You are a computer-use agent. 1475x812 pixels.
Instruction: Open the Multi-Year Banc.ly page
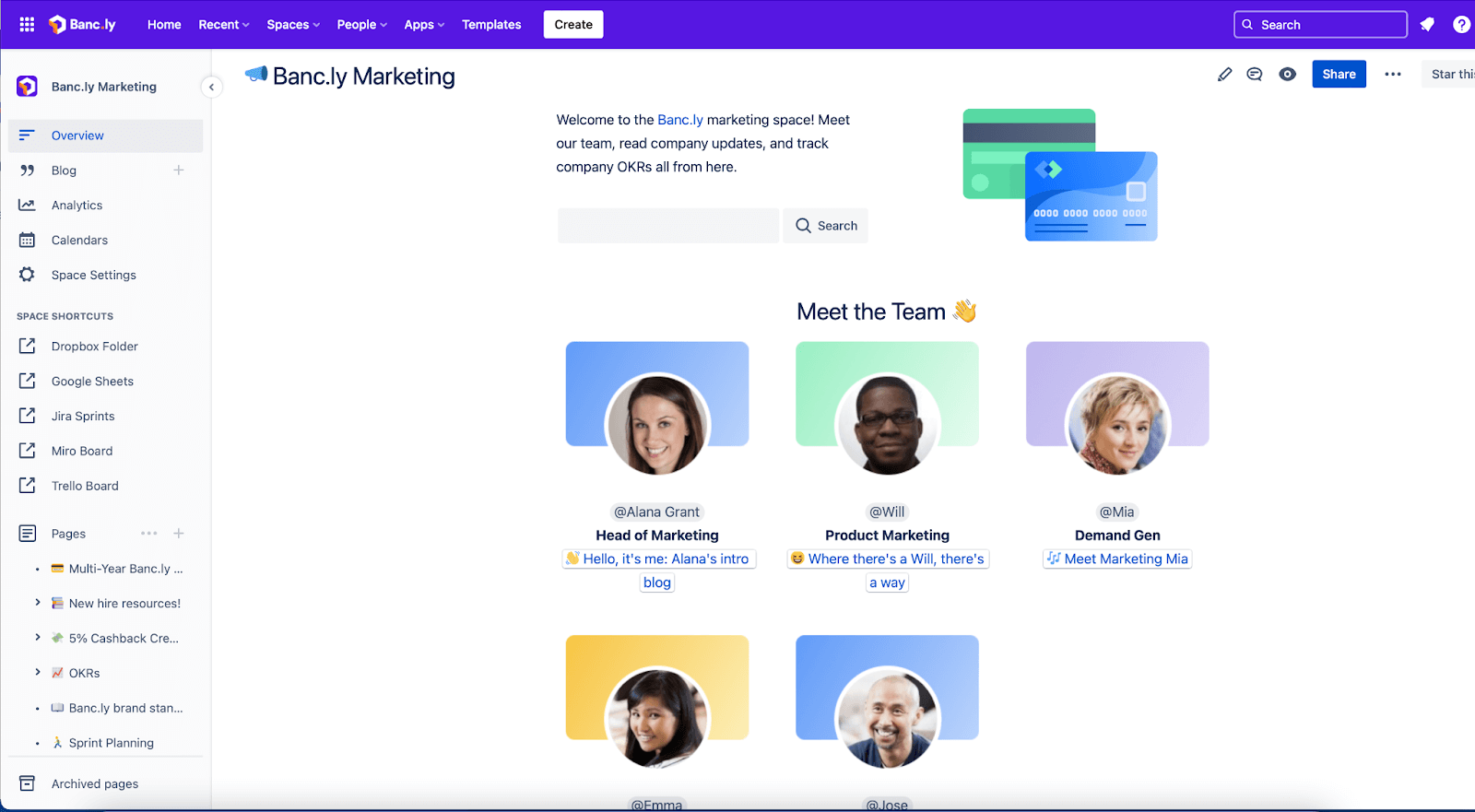(117, 569)
